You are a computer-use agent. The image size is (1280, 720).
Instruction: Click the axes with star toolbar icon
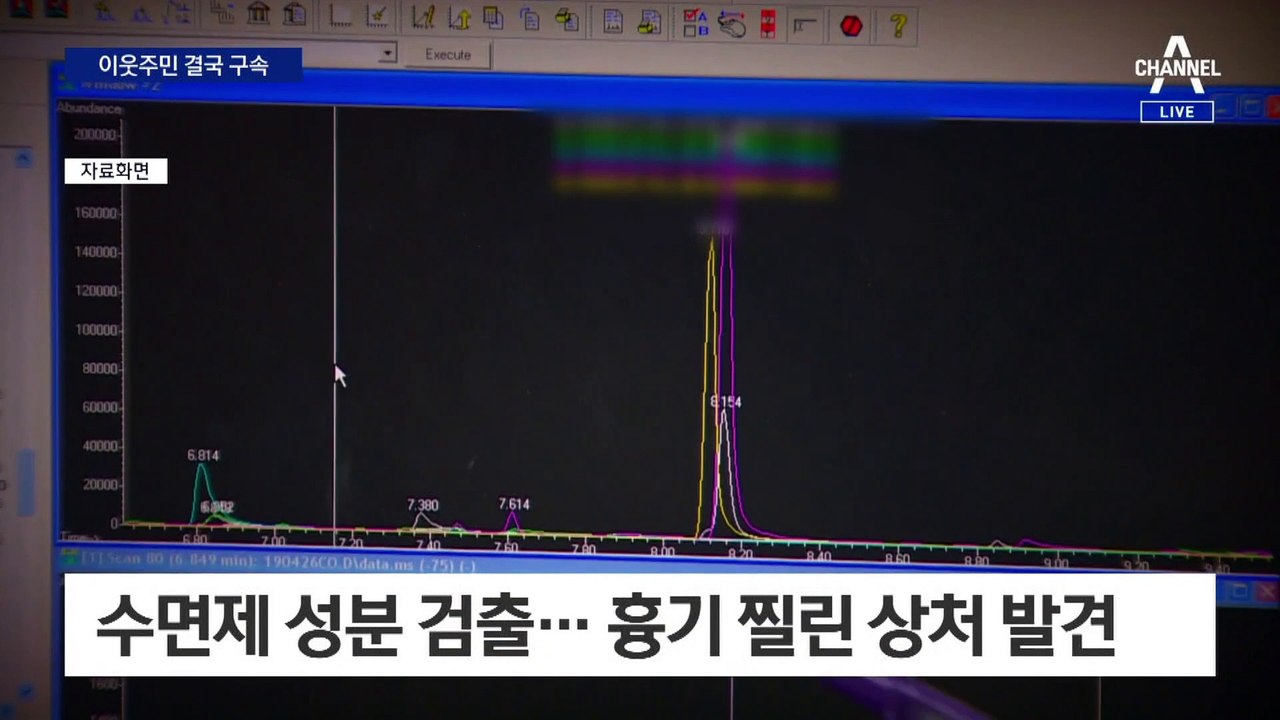tap(377, 16)
